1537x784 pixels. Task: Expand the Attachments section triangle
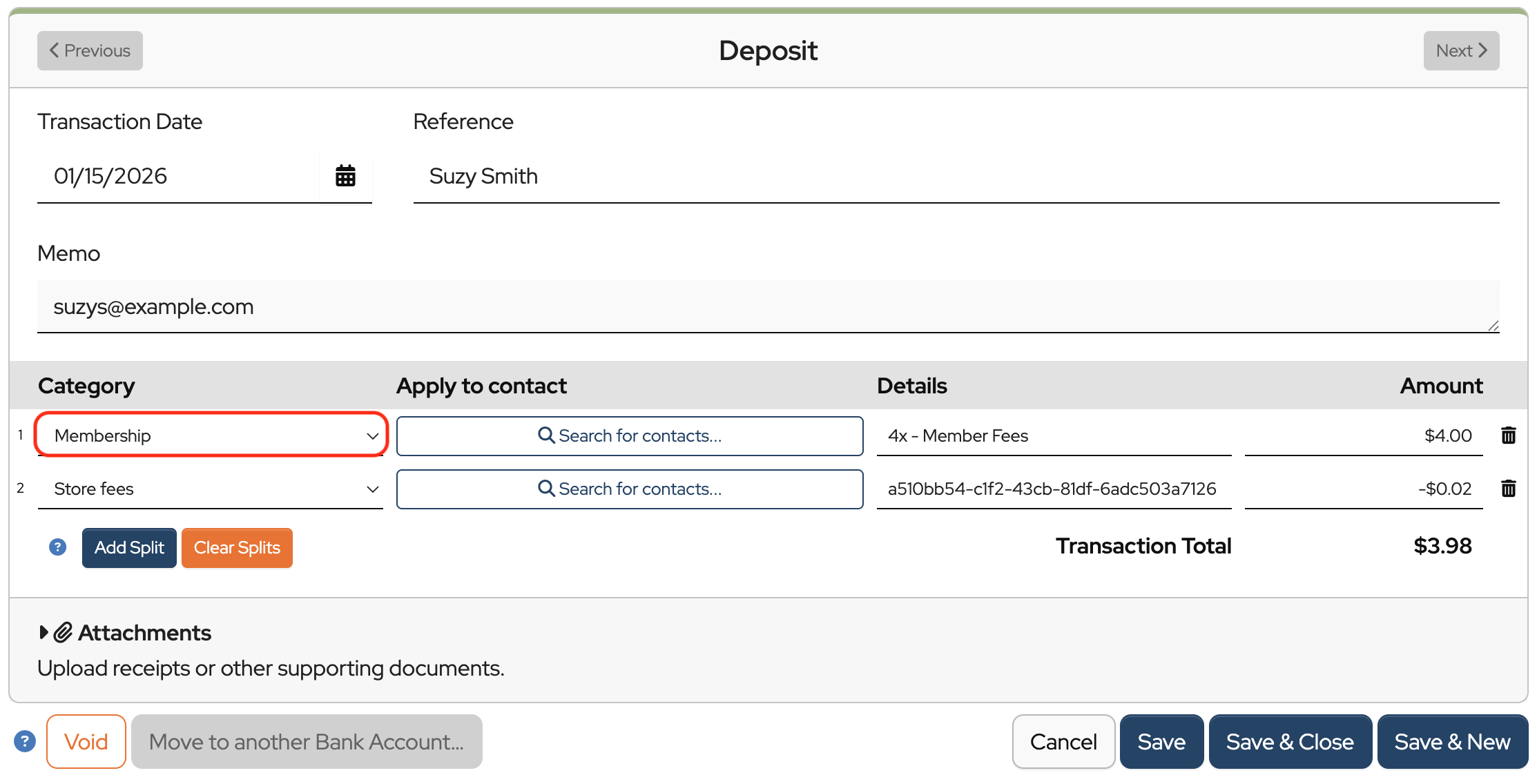pyautogui.click(x=43, y=632)
